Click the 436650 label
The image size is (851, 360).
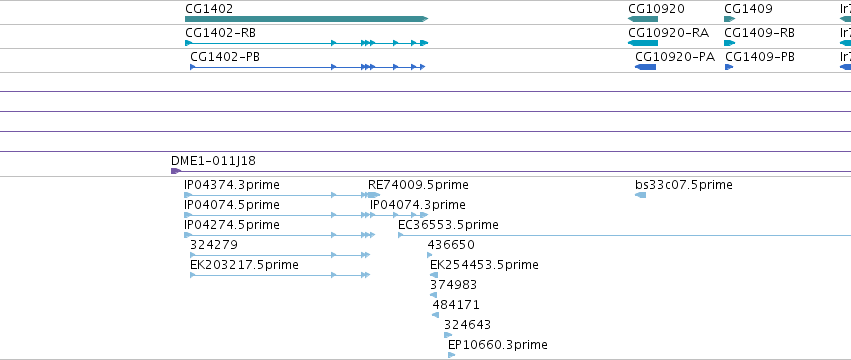click(x=451, y=245)
